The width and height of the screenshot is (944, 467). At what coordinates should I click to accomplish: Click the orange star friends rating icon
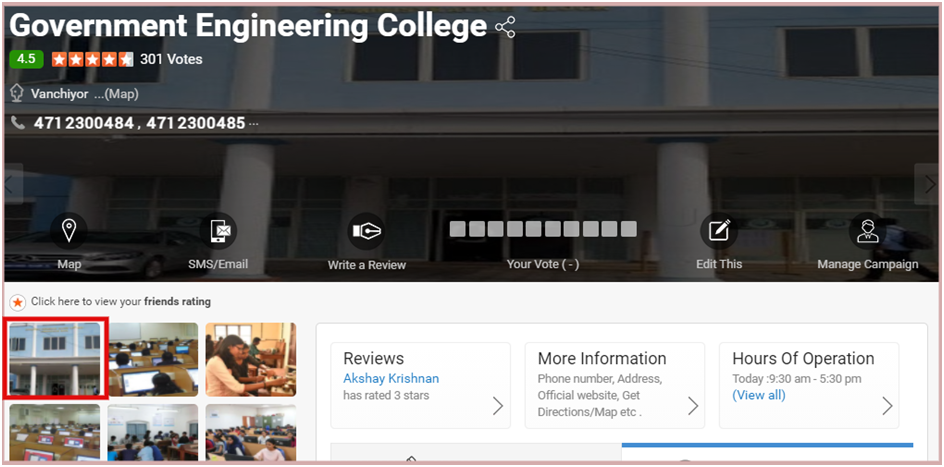point(18,302)
